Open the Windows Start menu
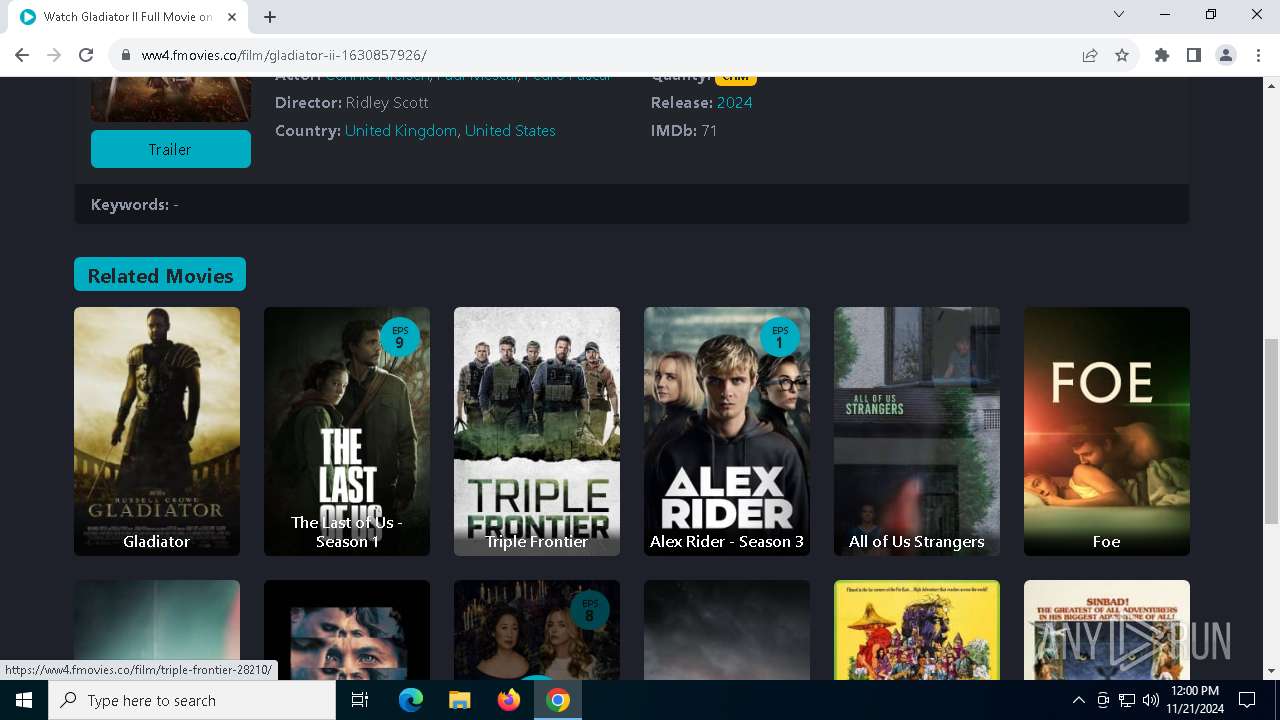The height and width of the screenshot is (720, 1280). point(24,700)
